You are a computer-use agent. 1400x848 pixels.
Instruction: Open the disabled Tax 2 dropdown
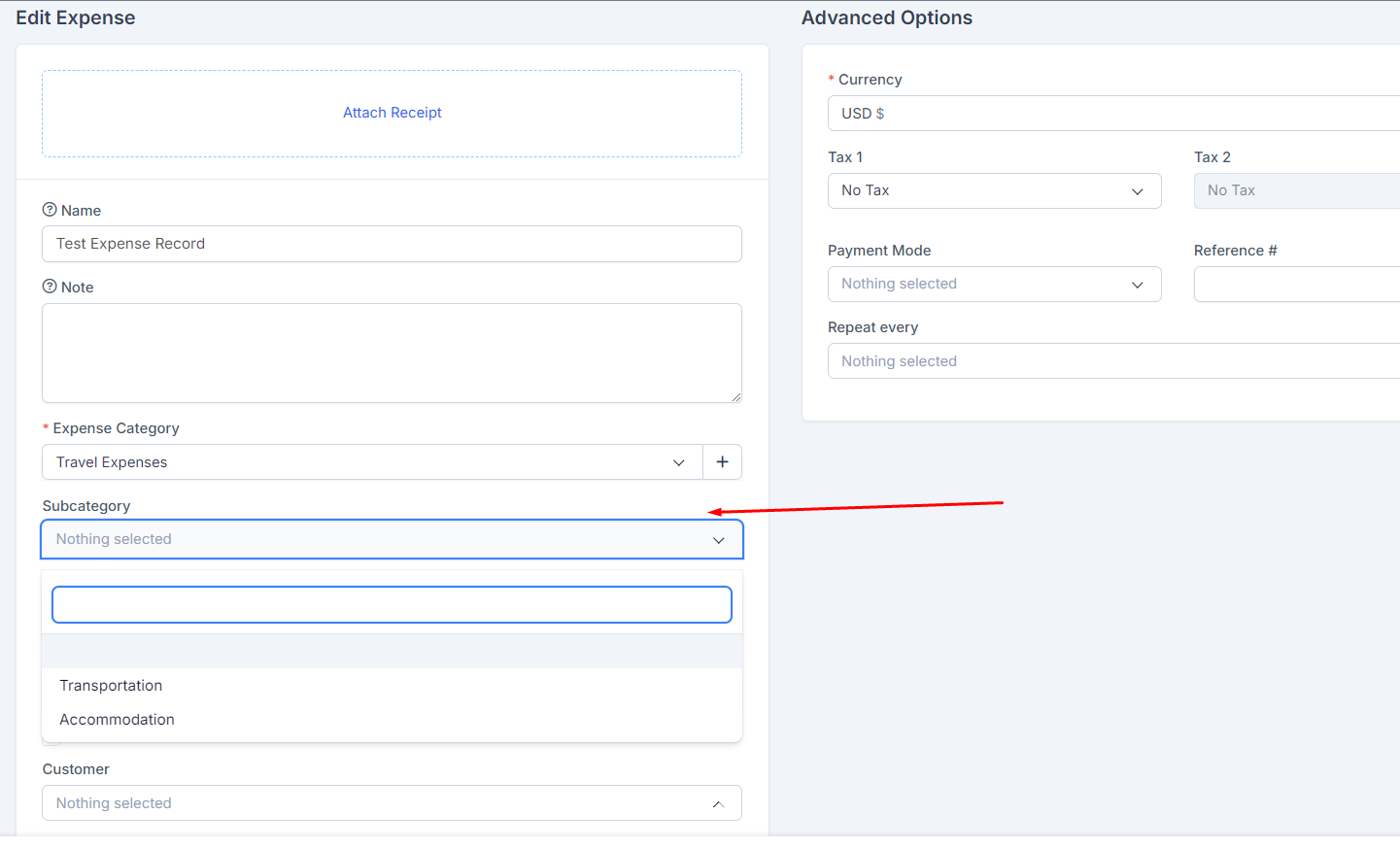pyautogui.click(x=1296, y=191)
